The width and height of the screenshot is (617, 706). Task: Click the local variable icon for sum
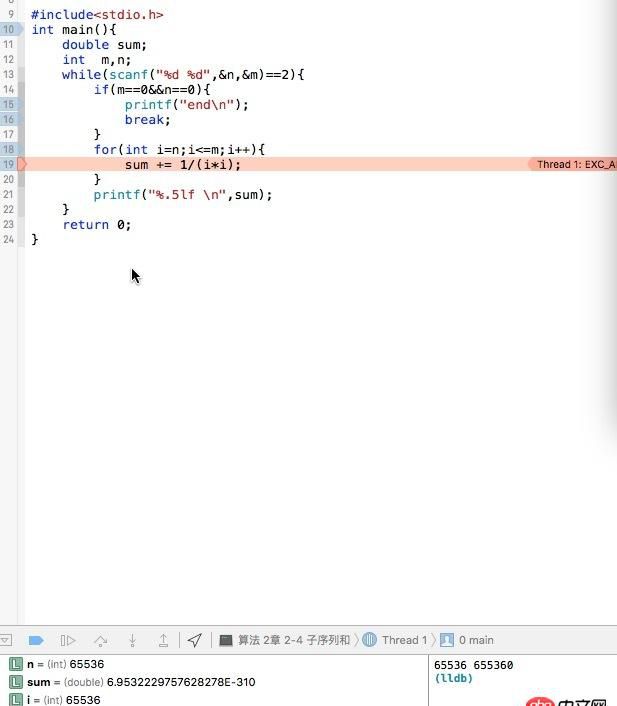(16, 682)
